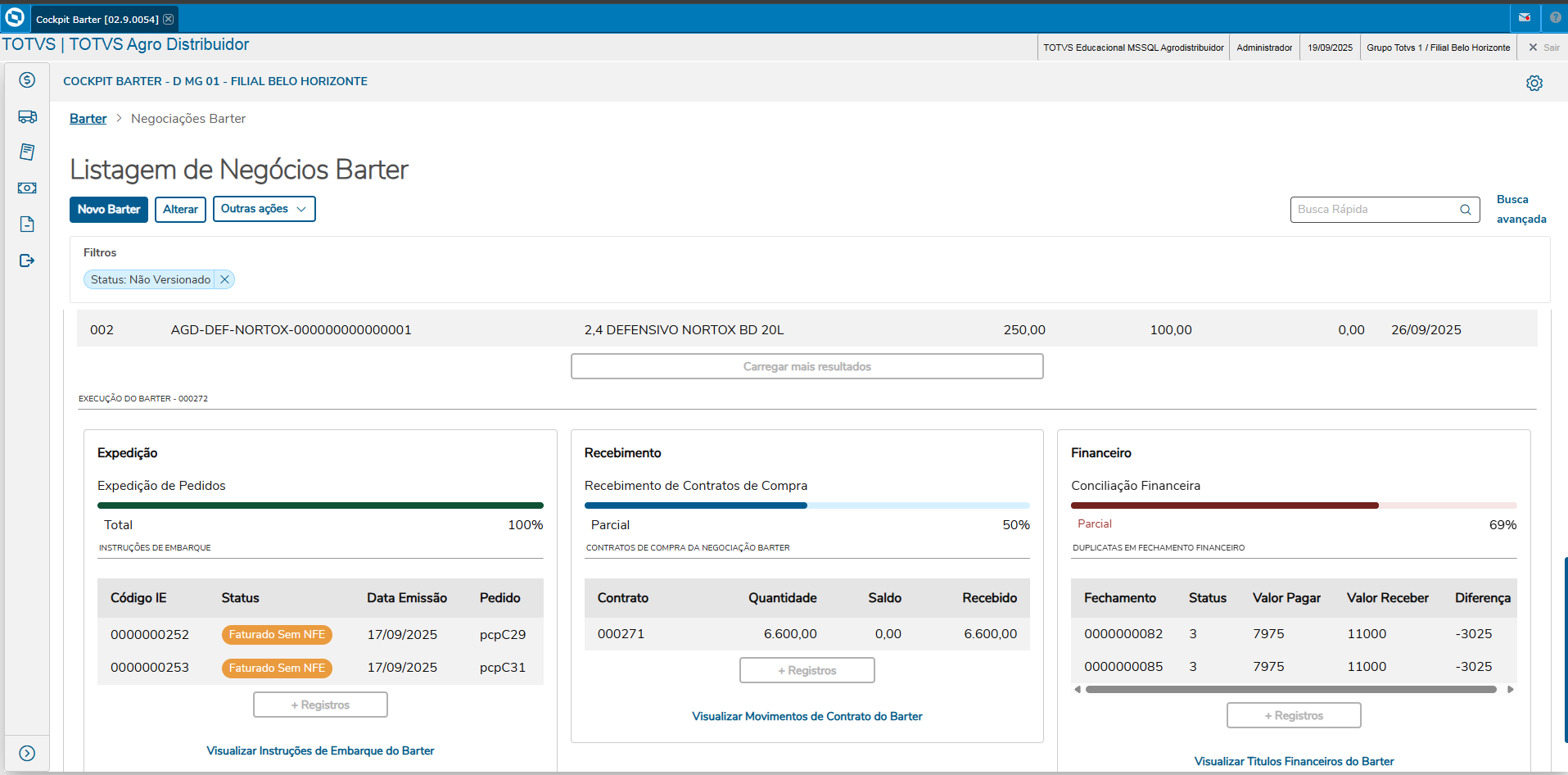This screenshot has height=775, width=1568.
Task: Expand the sidebar with bottom arrow button
Action: click(27, 753)
